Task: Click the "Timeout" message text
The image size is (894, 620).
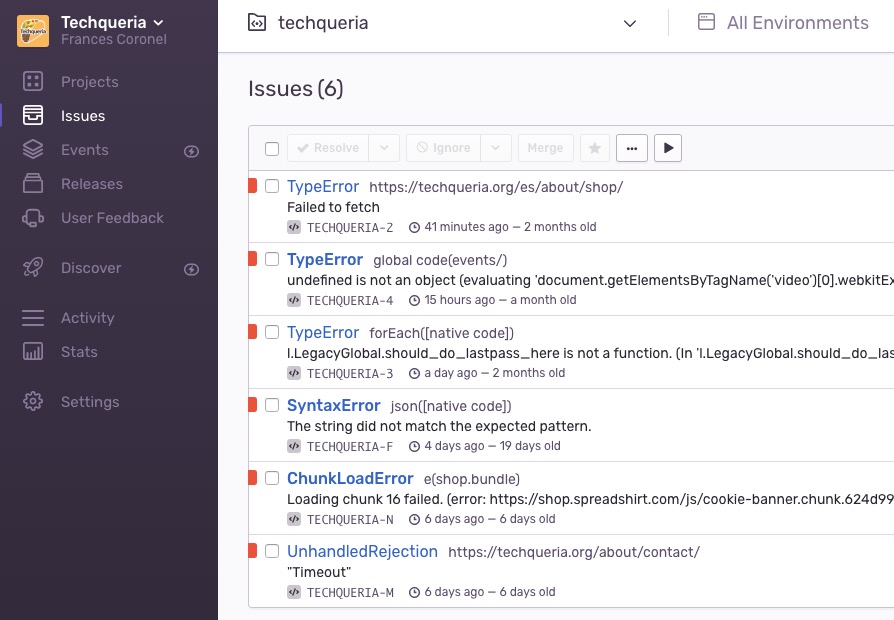Action: tap(319, 572)
